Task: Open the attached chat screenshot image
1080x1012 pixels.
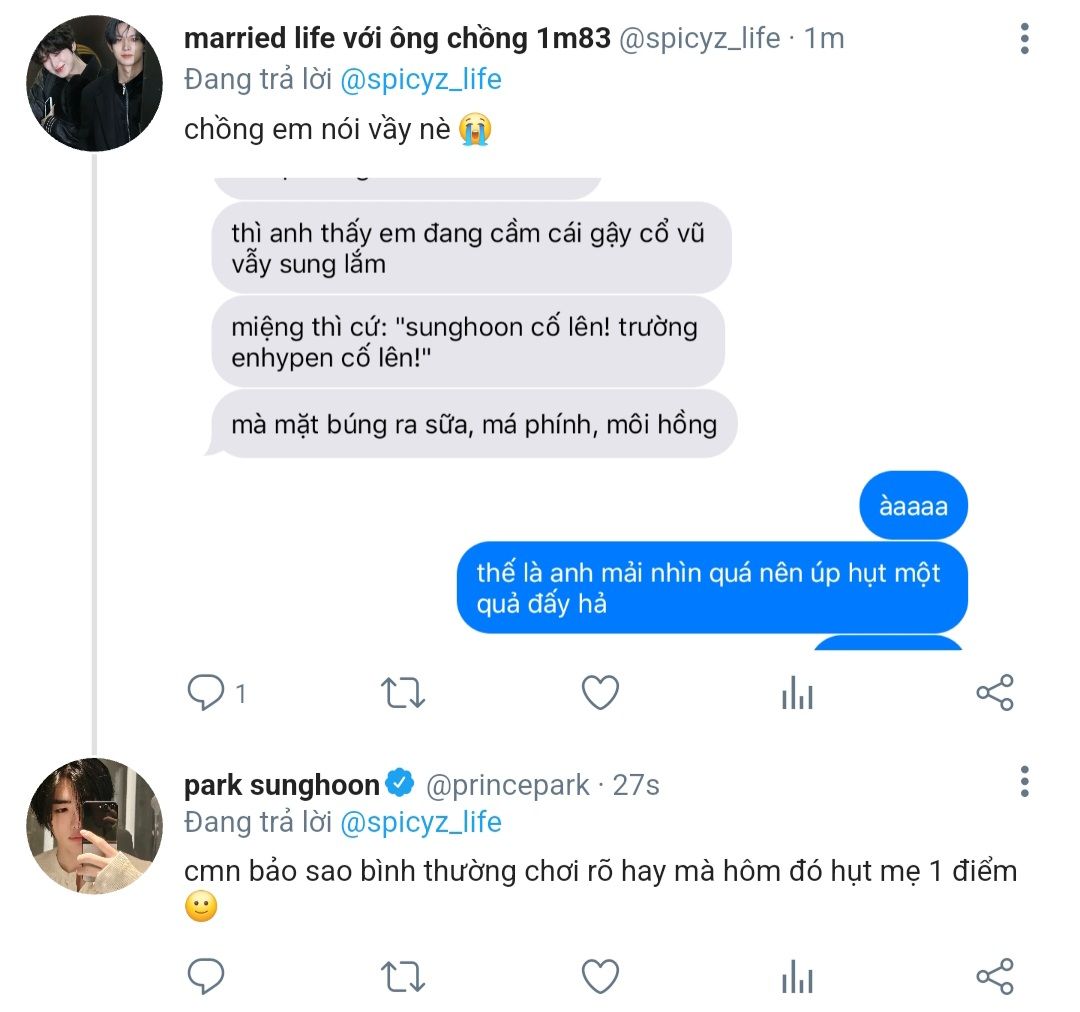Action: point(590,410)
